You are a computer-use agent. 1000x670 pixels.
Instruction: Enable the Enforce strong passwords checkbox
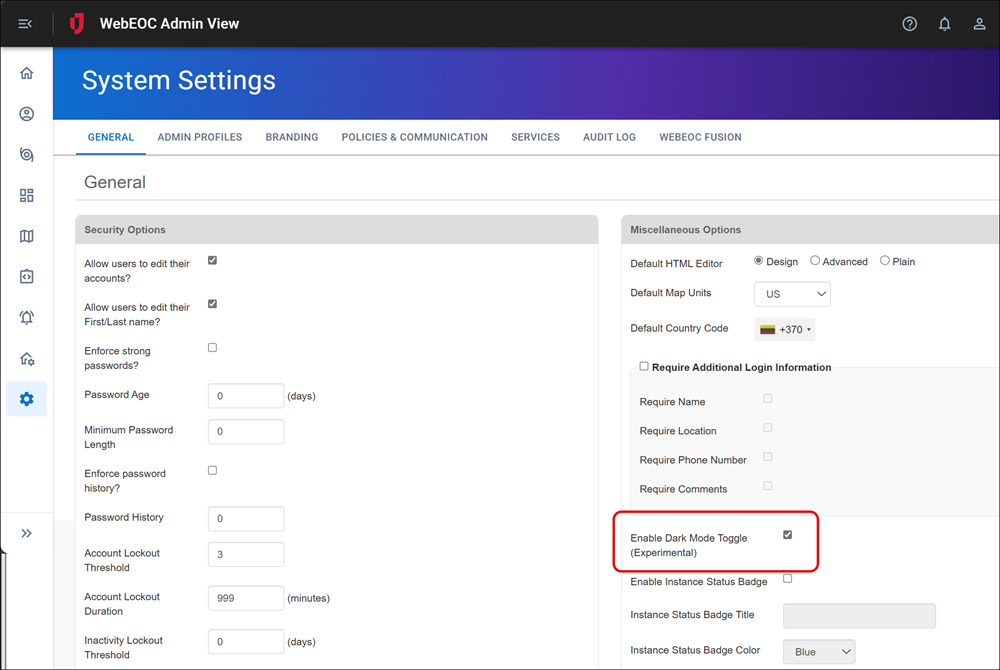[x=212, y=348]
